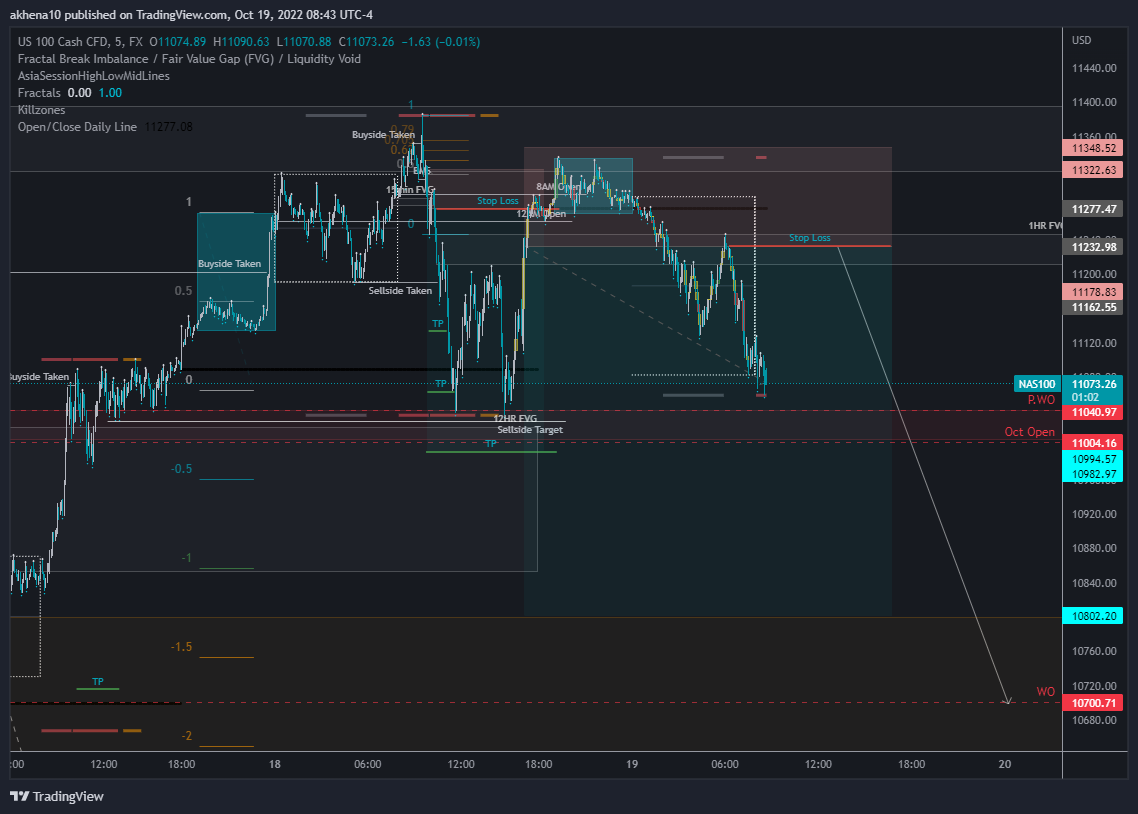Click the Sellside Target annotation
Viewport: 1138px width, 814px height.
pos(530,429)
